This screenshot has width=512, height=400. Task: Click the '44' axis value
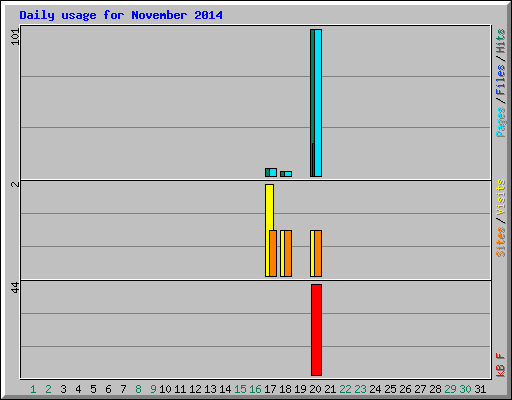coord(15,288)
